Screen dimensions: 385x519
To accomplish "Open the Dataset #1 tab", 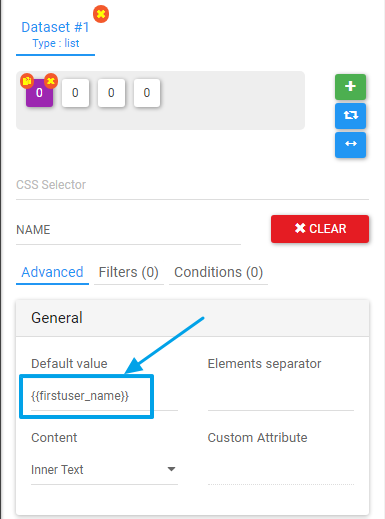I will pyautogui.click(x=55, y=35).
